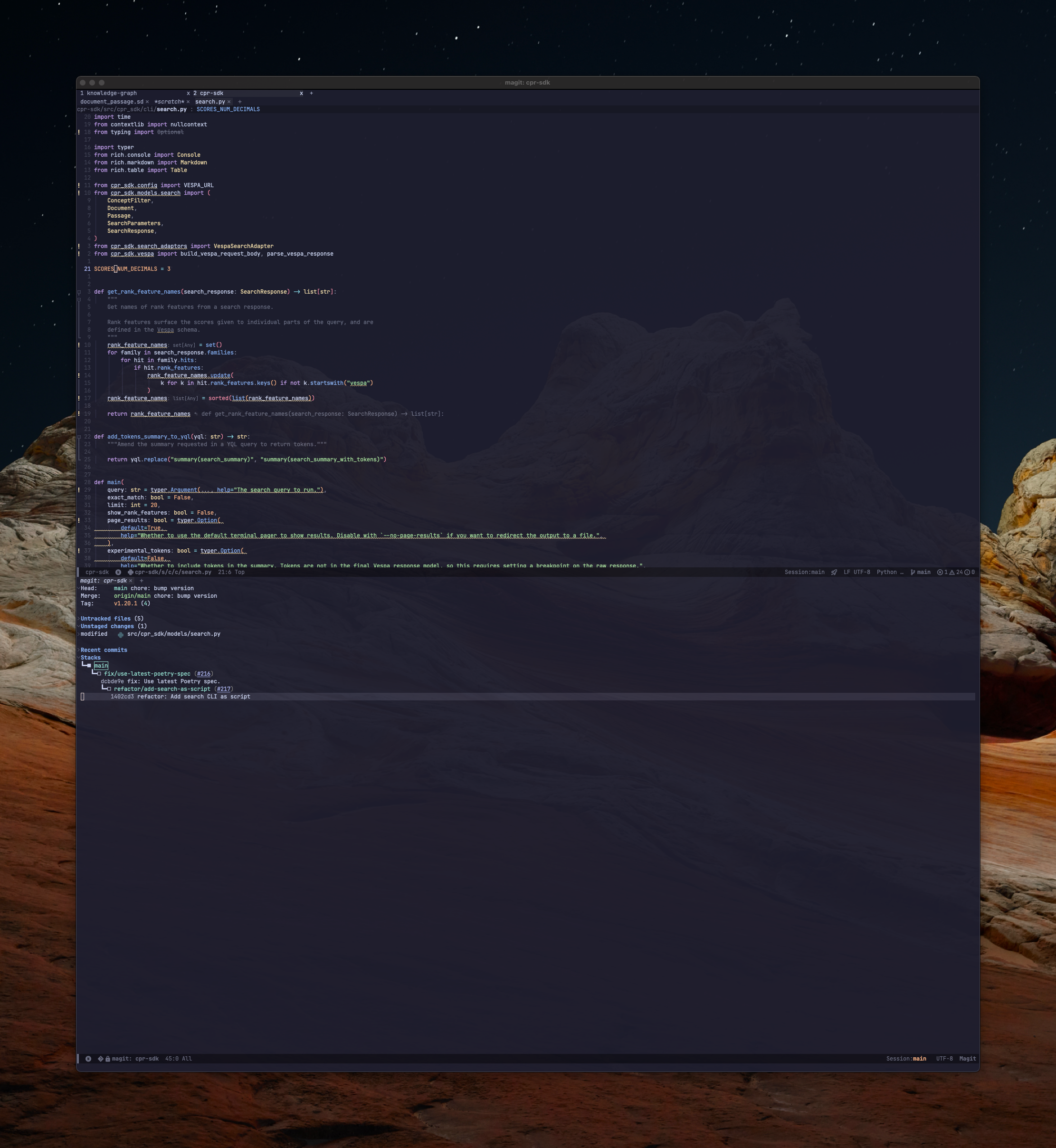
Task: Add a new workspace tab with plus
Action: tap(312, 93)
